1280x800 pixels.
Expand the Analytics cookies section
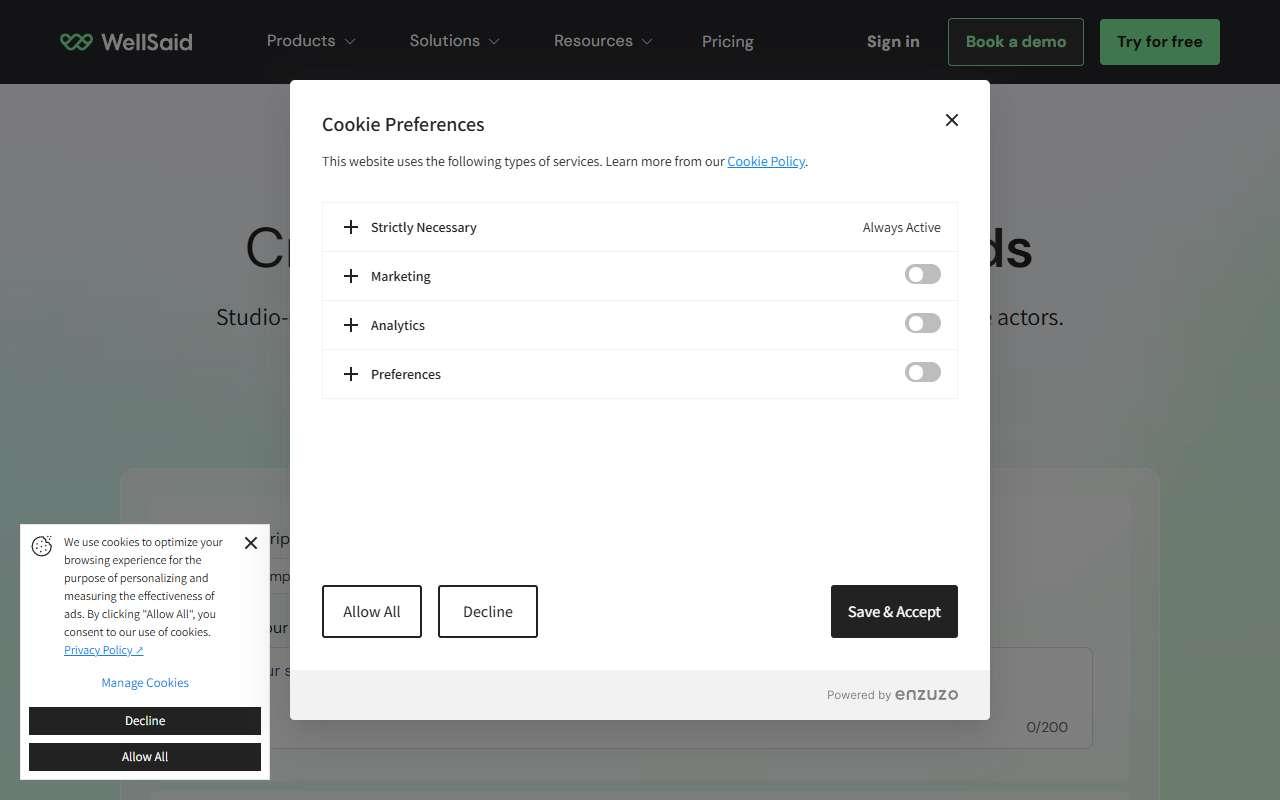351,325
